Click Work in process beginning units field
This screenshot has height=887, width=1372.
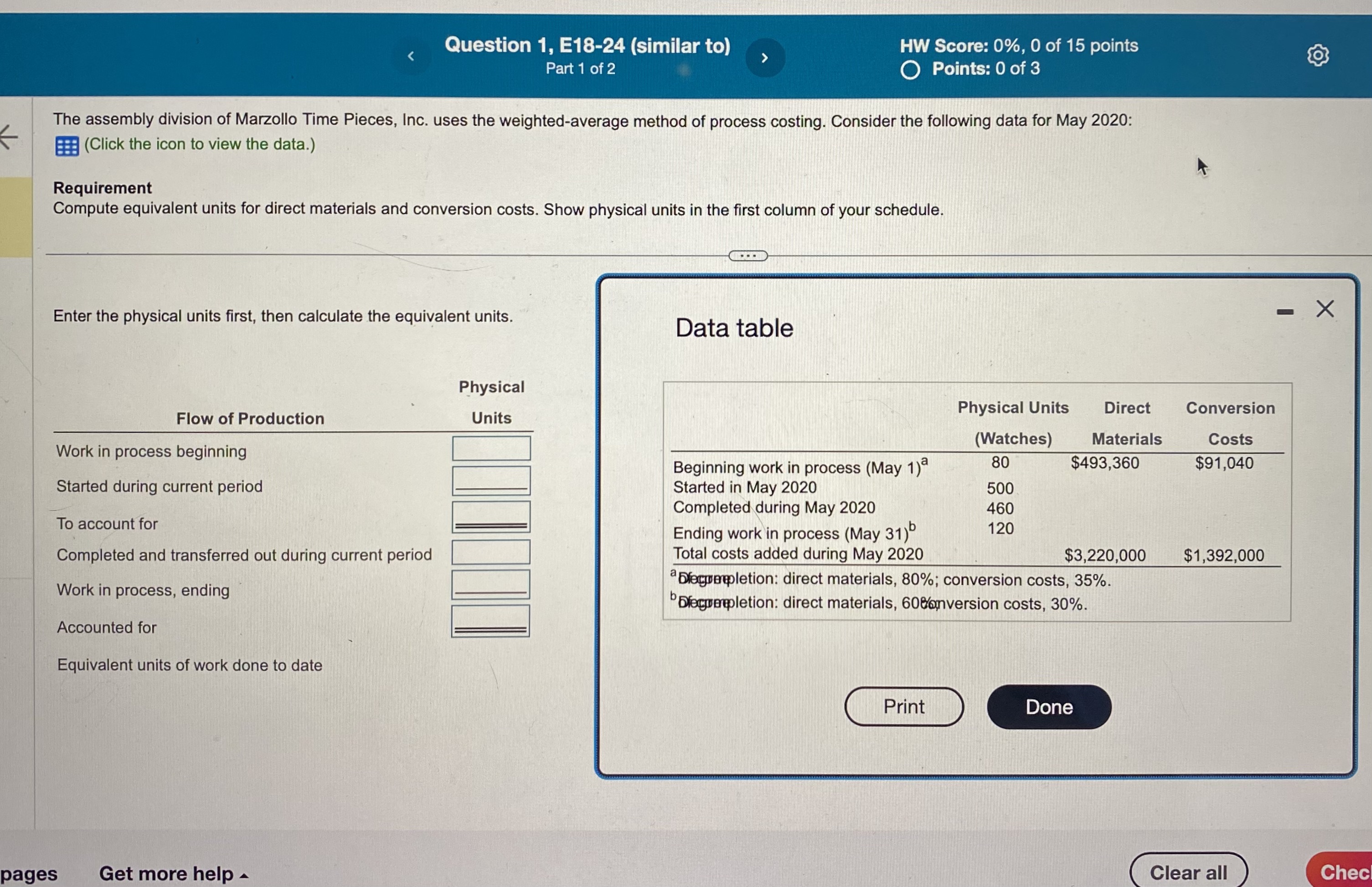point(491,448)
